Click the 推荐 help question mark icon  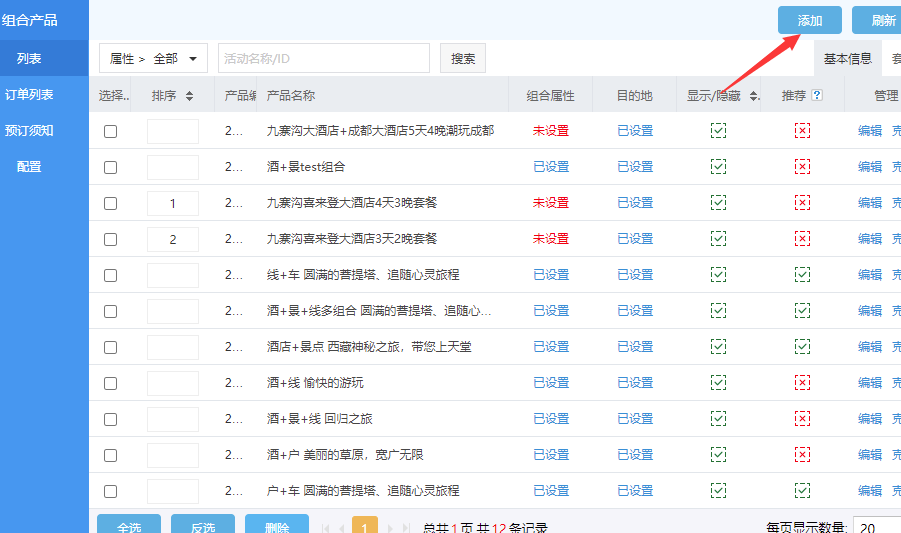[817, 96]
